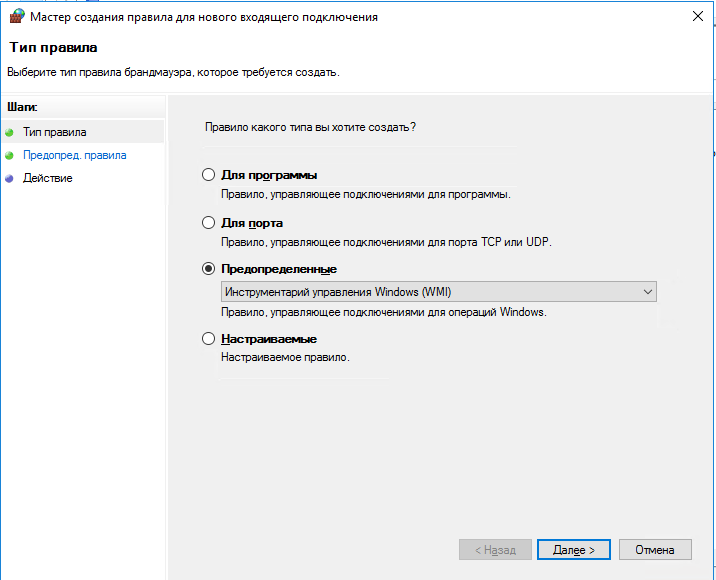Click the 'Шаги:' panel header
Image resolution: width=716 pixels, height=580 pixels.
22,106
